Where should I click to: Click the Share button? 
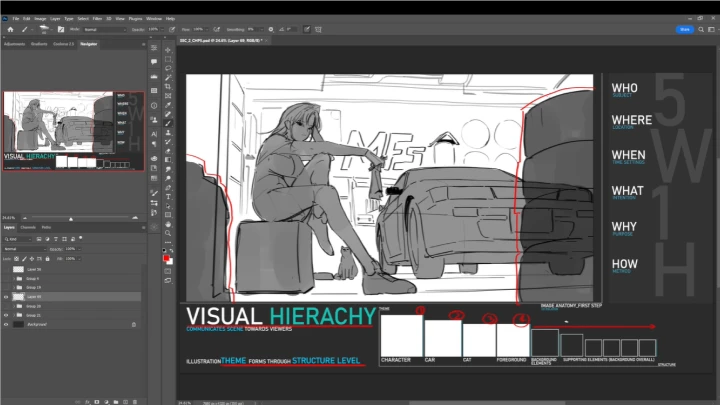[684, 29]
